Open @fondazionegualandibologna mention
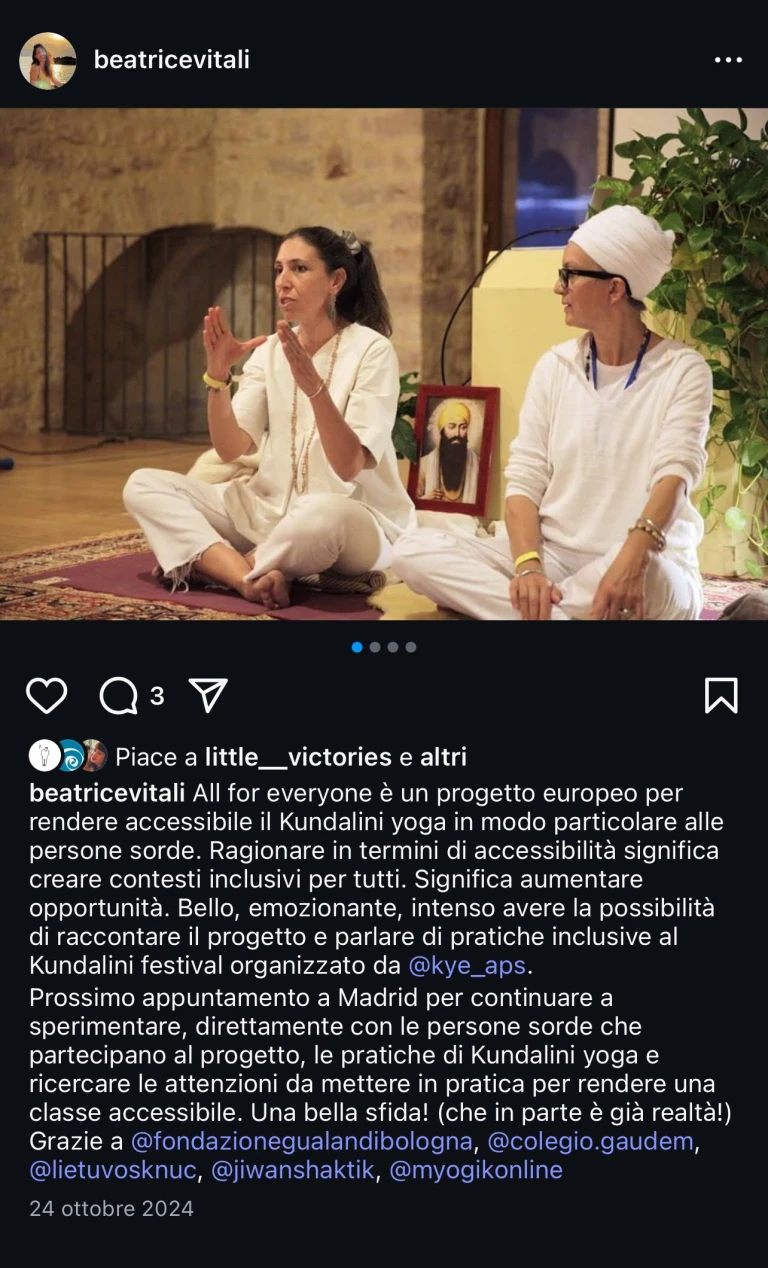 pos(301,1141)
